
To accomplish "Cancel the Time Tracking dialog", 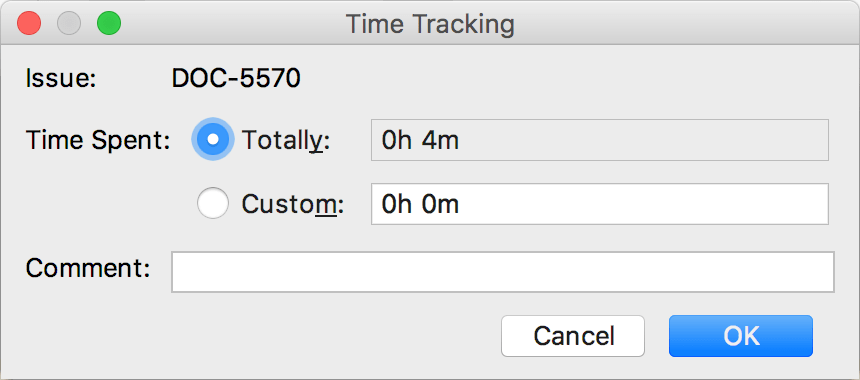I will (x=573, y=336).
